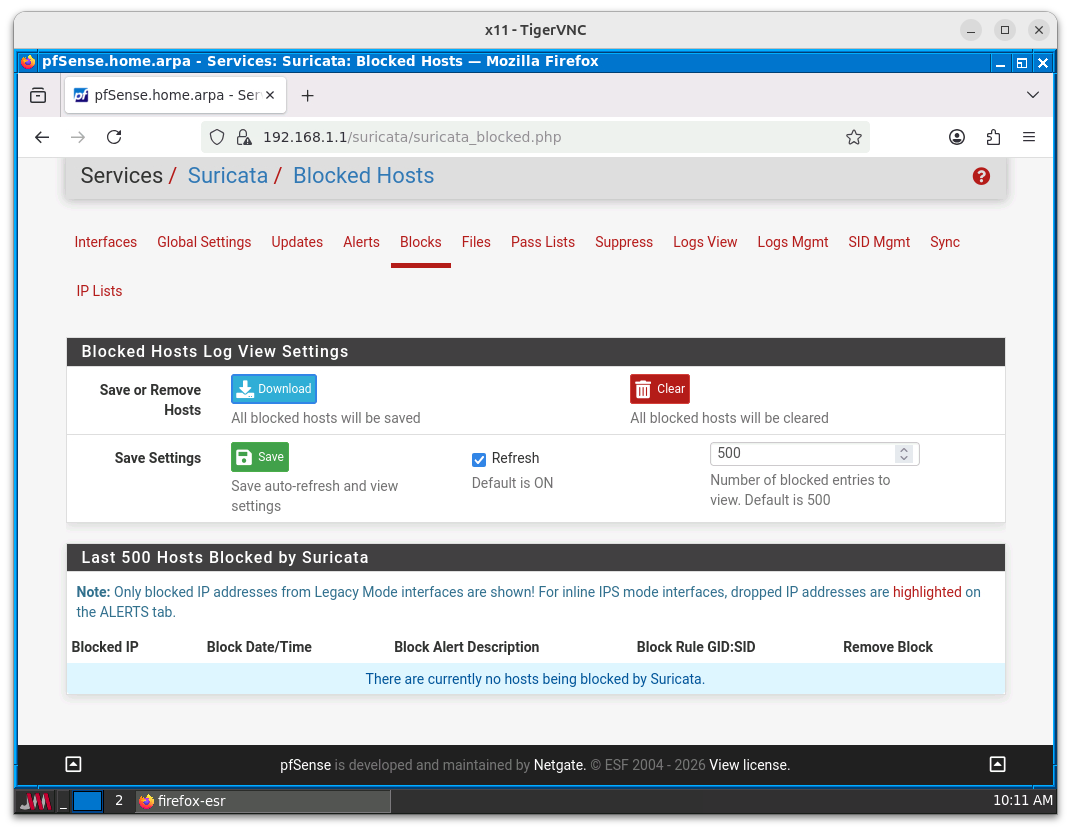Open the IP Lists tab
This screenshot has height=831, width=1071.
(x=100, y=292)
